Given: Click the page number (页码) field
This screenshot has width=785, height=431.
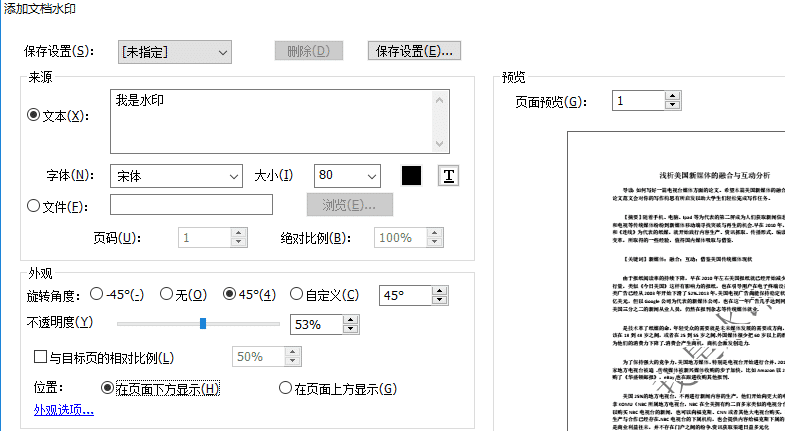Looking at the screenshot, I should coord(204,238).
